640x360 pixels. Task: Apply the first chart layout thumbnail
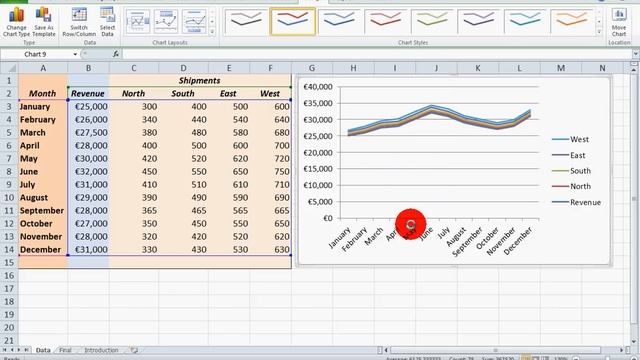pos(138,21)
